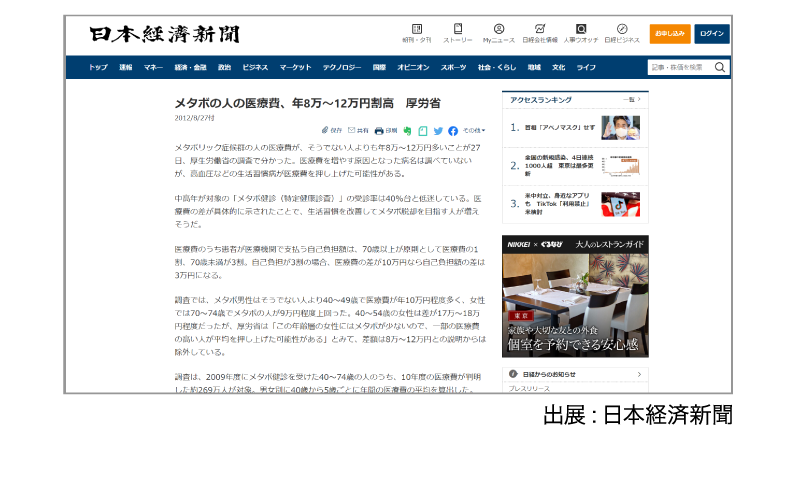Image resolution: width=800 pixels, height=477 pixels.
Task: Click the 人事ウオッチ icon
Action: [x=581, y=29]
